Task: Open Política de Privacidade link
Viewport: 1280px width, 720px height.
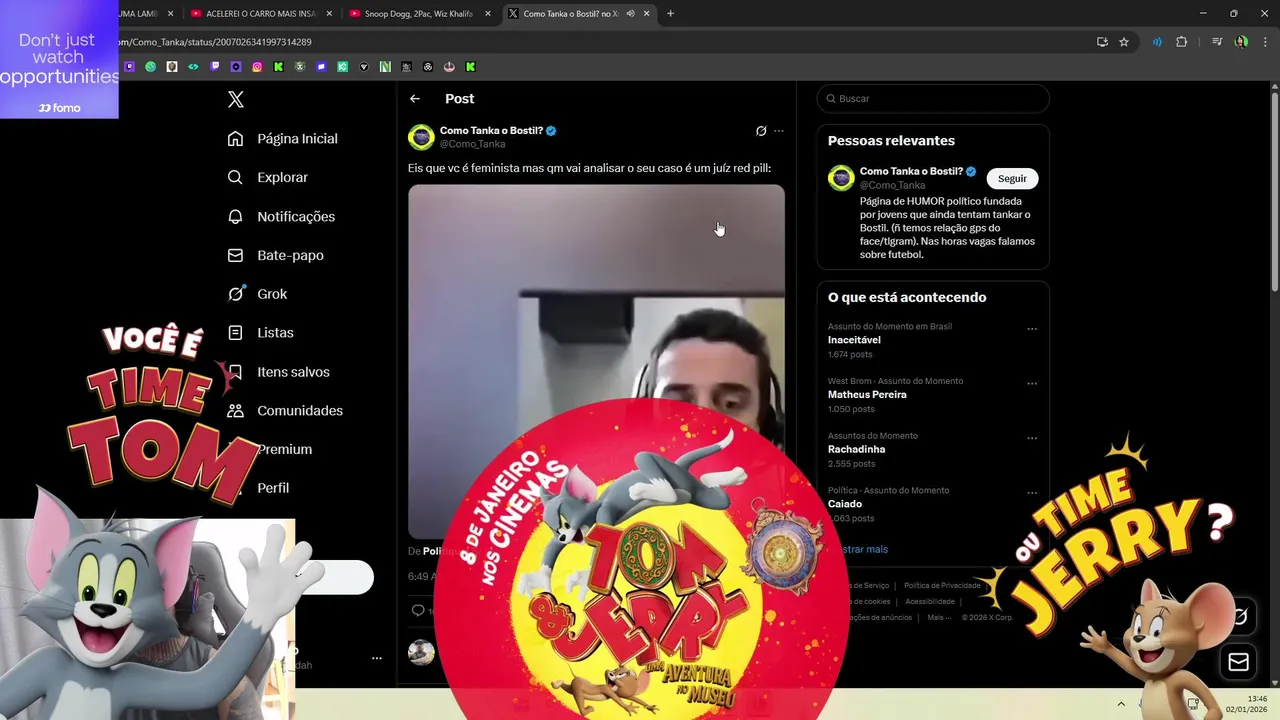Action: (x=942, y=585)
